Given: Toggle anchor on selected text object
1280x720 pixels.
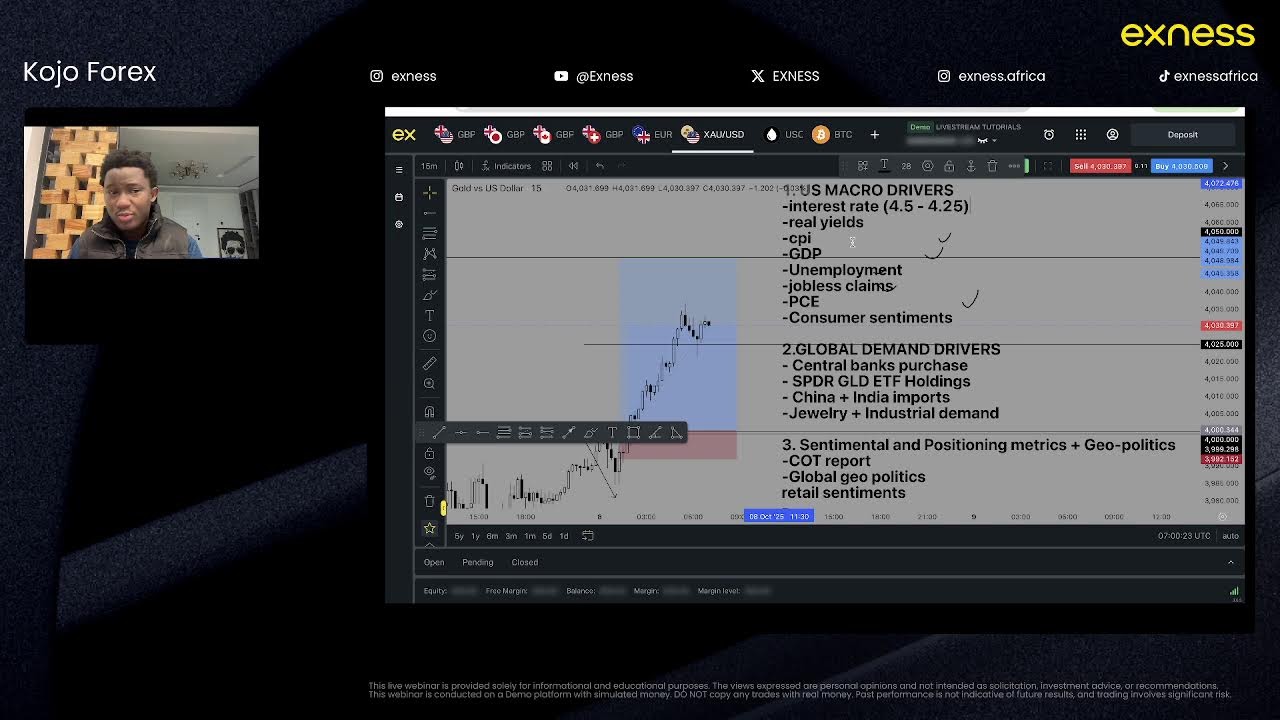Looking at the screenshot, I should (x=971, y=166).
